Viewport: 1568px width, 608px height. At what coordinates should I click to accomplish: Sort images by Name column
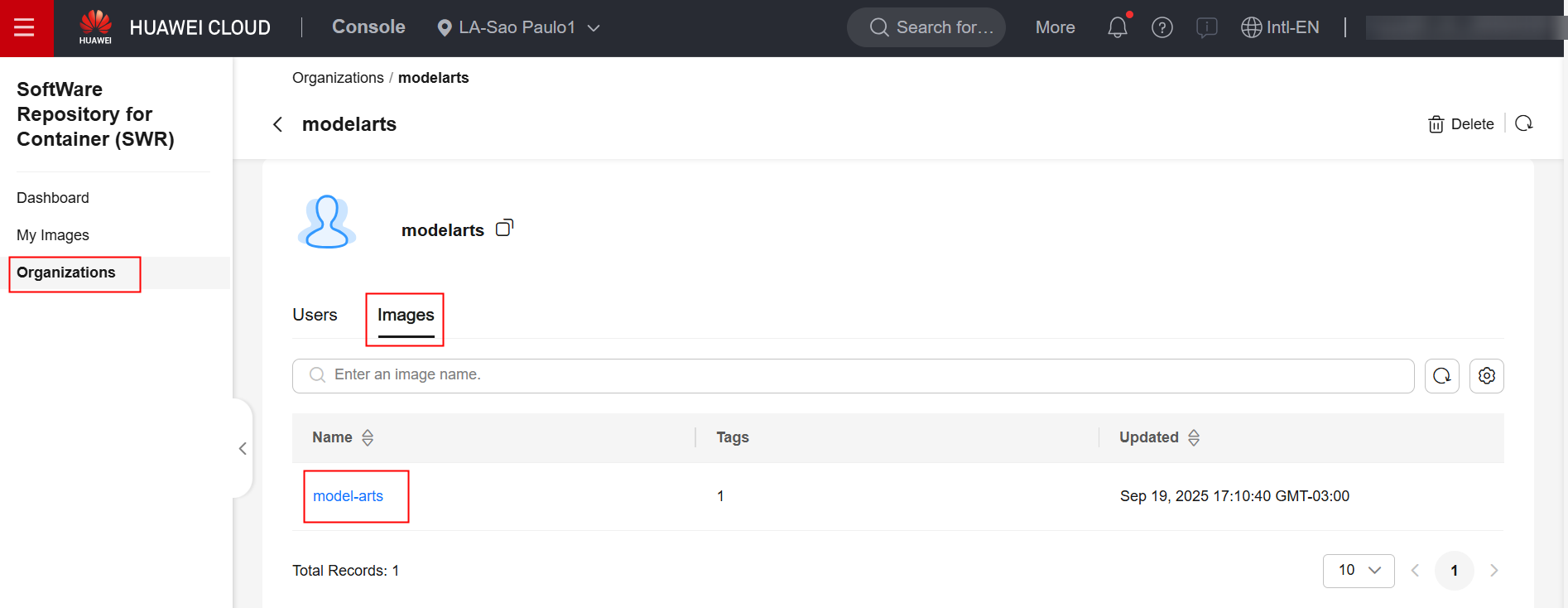click(x=368, y=437)
